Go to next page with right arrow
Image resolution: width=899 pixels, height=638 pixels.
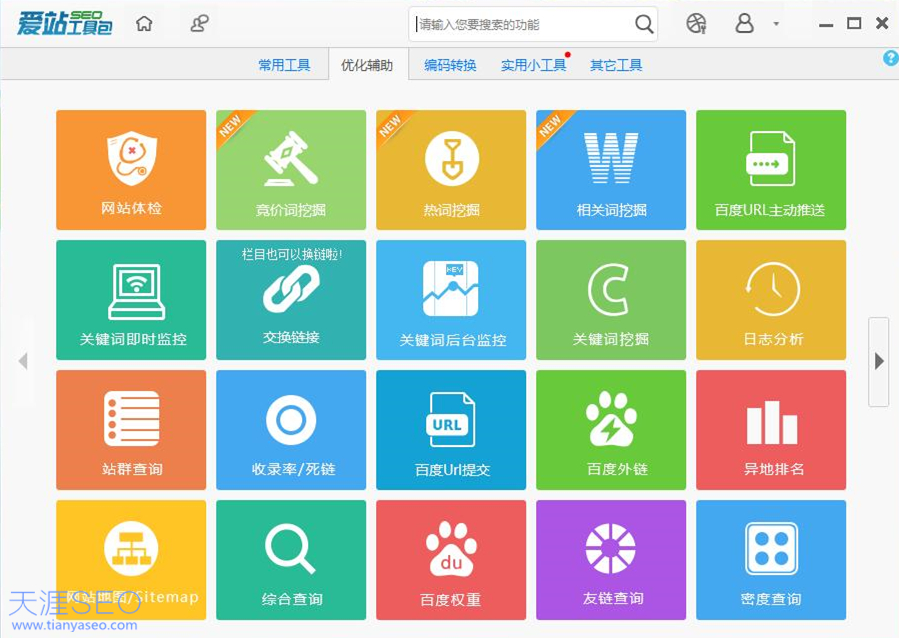879,361
